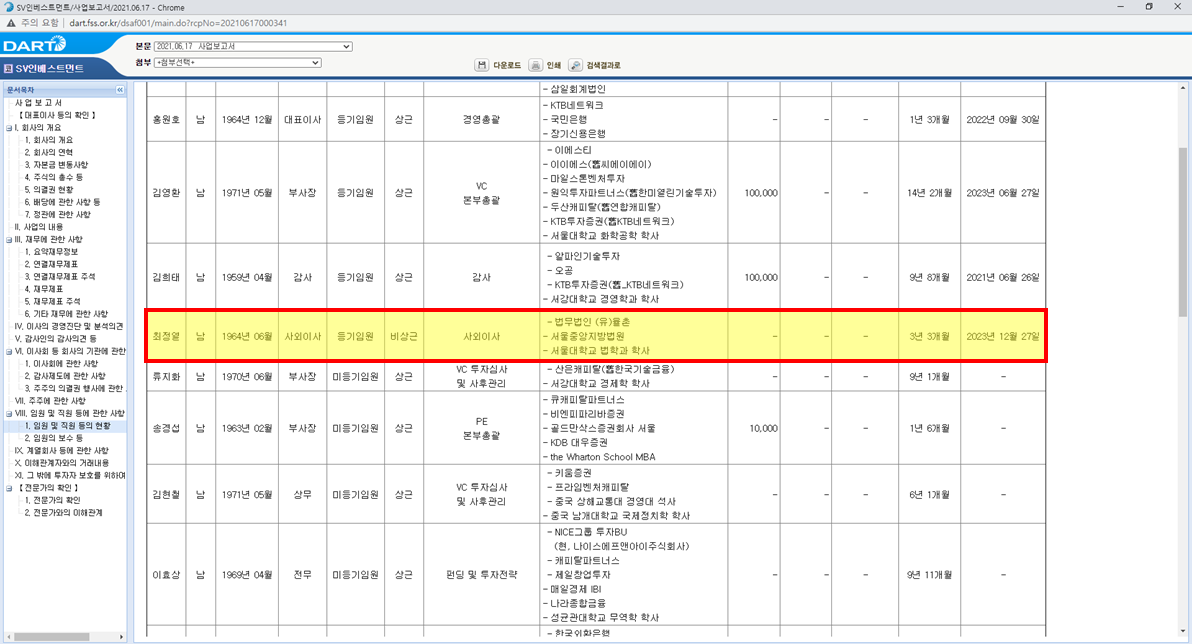Viewport: 1192px width, 644px height.
Task: Select 3. 연결재무제표 주석
Action: tap(60, 277)
